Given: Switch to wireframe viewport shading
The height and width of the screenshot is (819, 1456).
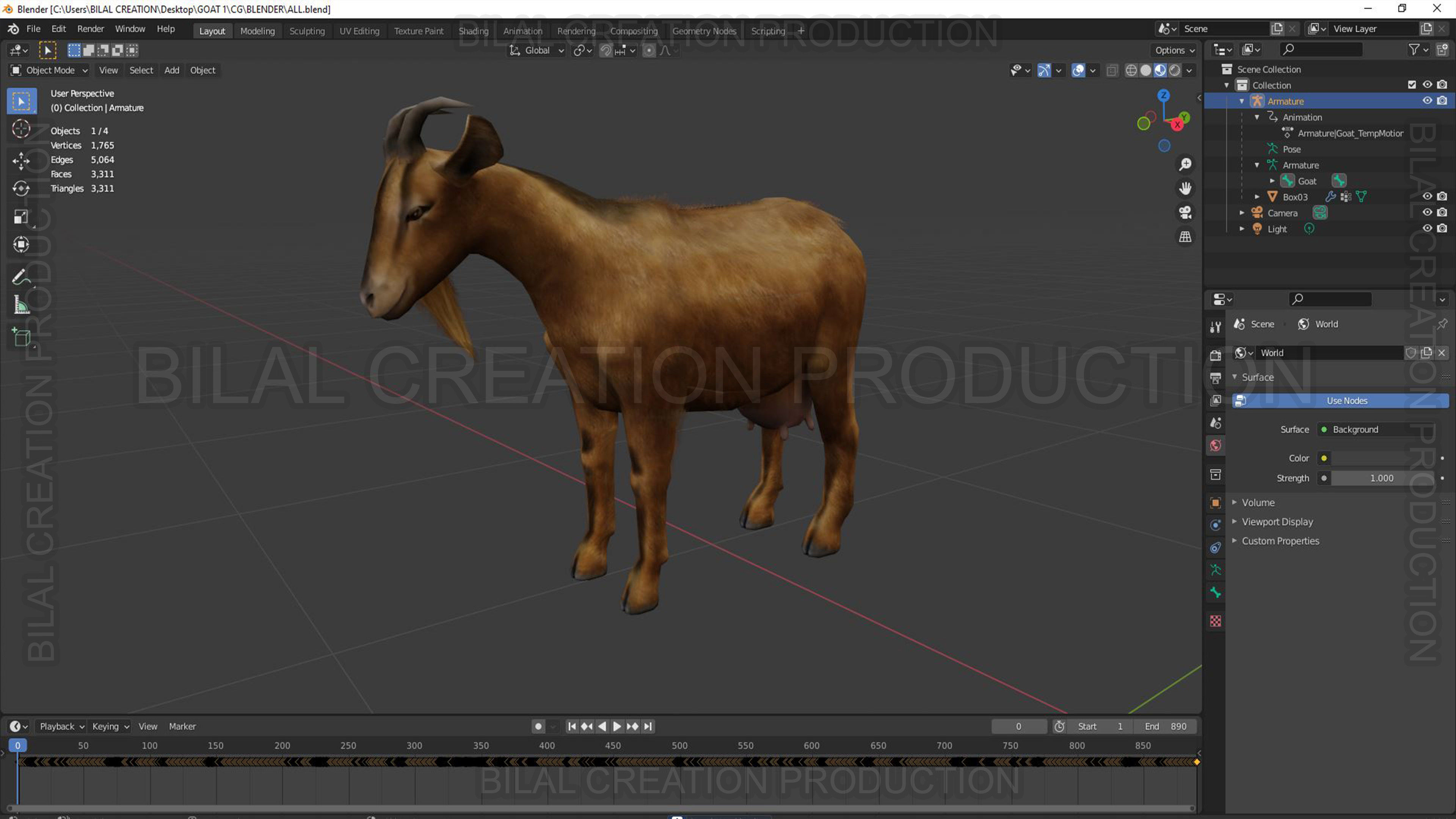Looking at the screenshot, I should click(x=1131, y=70).
